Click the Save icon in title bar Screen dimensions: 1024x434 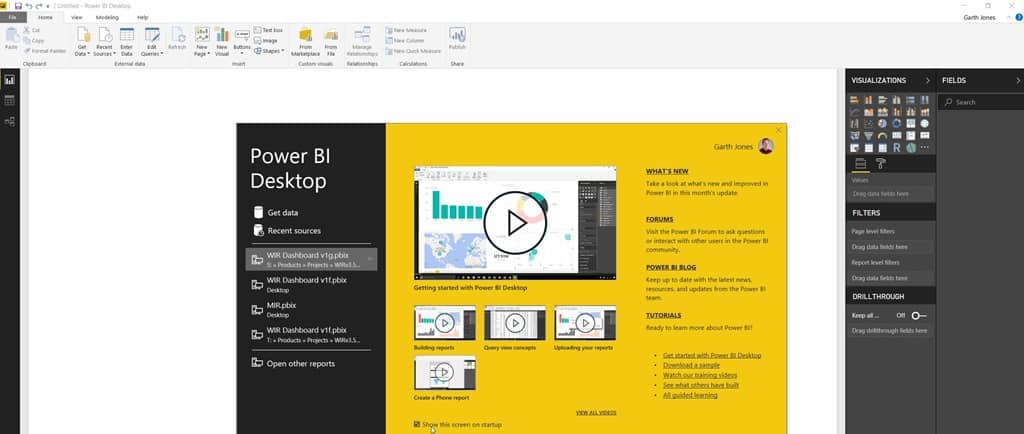(18, 6)
